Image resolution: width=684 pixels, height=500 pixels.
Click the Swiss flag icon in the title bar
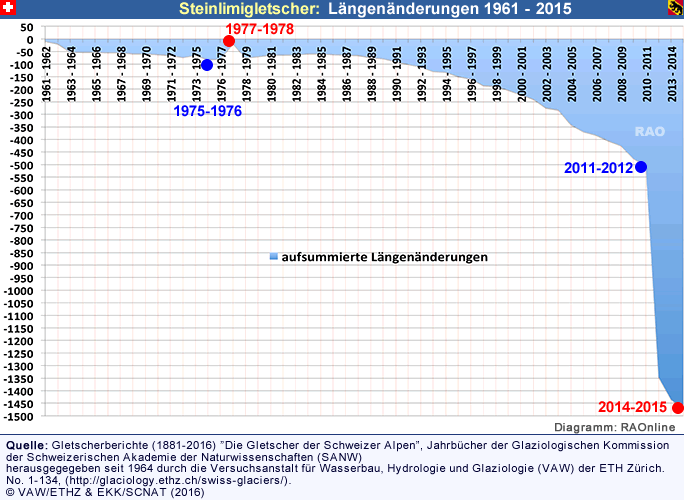(9, 10)
